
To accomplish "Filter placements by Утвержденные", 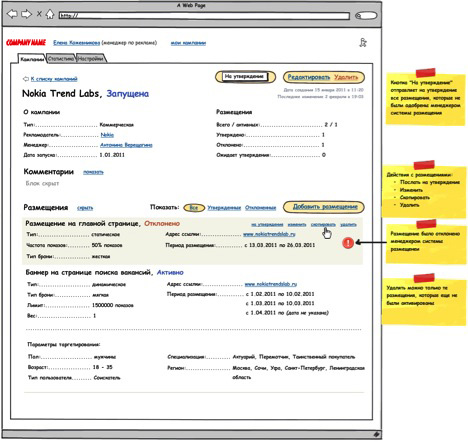I will 224,208.
